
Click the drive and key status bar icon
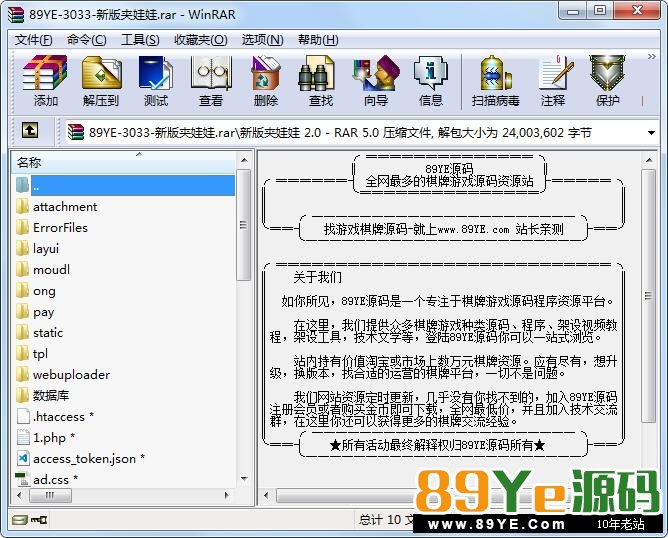coord(30,520)
